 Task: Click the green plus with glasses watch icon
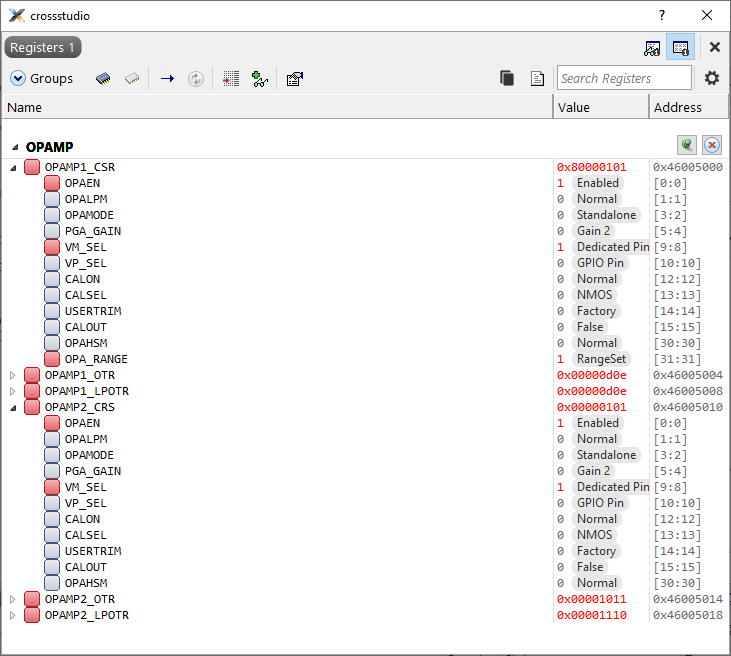point(260,78)
